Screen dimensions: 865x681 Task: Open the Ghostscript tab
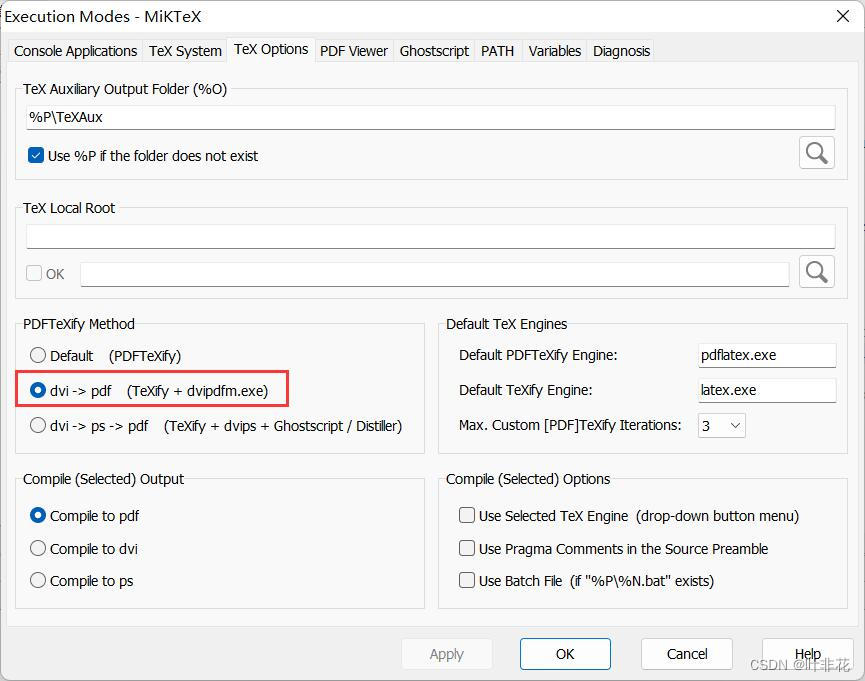434,50
